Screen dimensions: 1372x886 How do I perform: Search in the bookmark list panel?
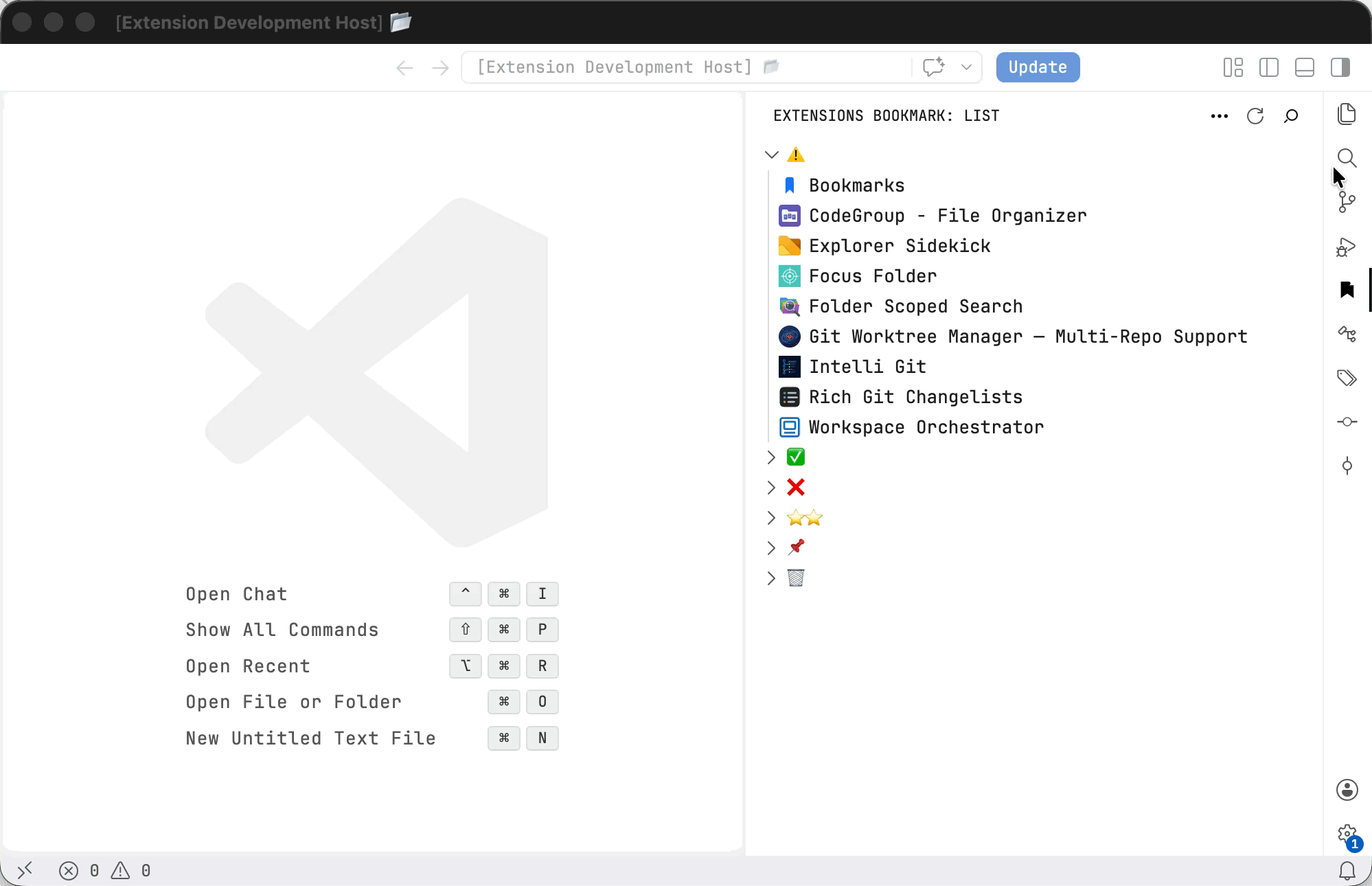point(1291,116)
